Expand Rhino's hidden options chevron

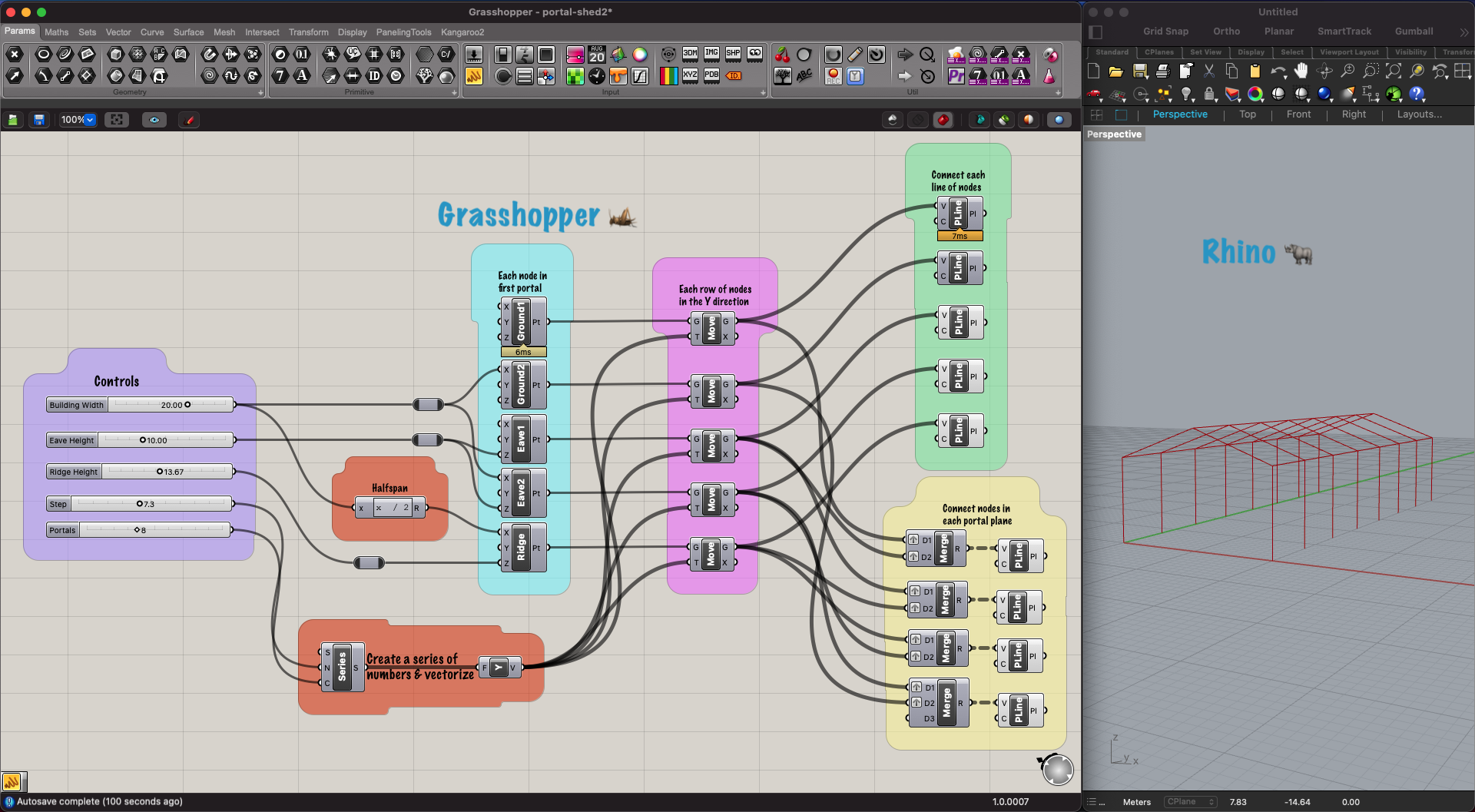coord(1463,32)
